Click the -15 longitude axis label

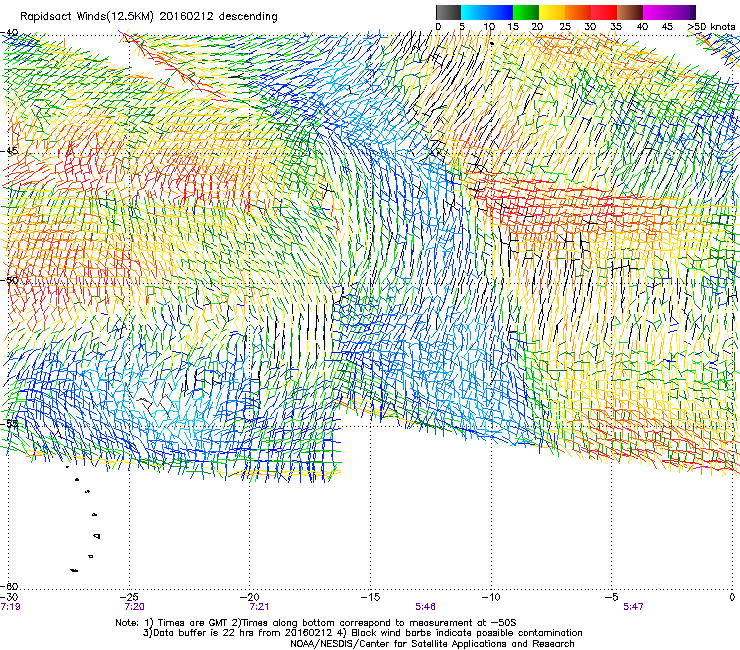pyautogui.click(x=370, y=597)
